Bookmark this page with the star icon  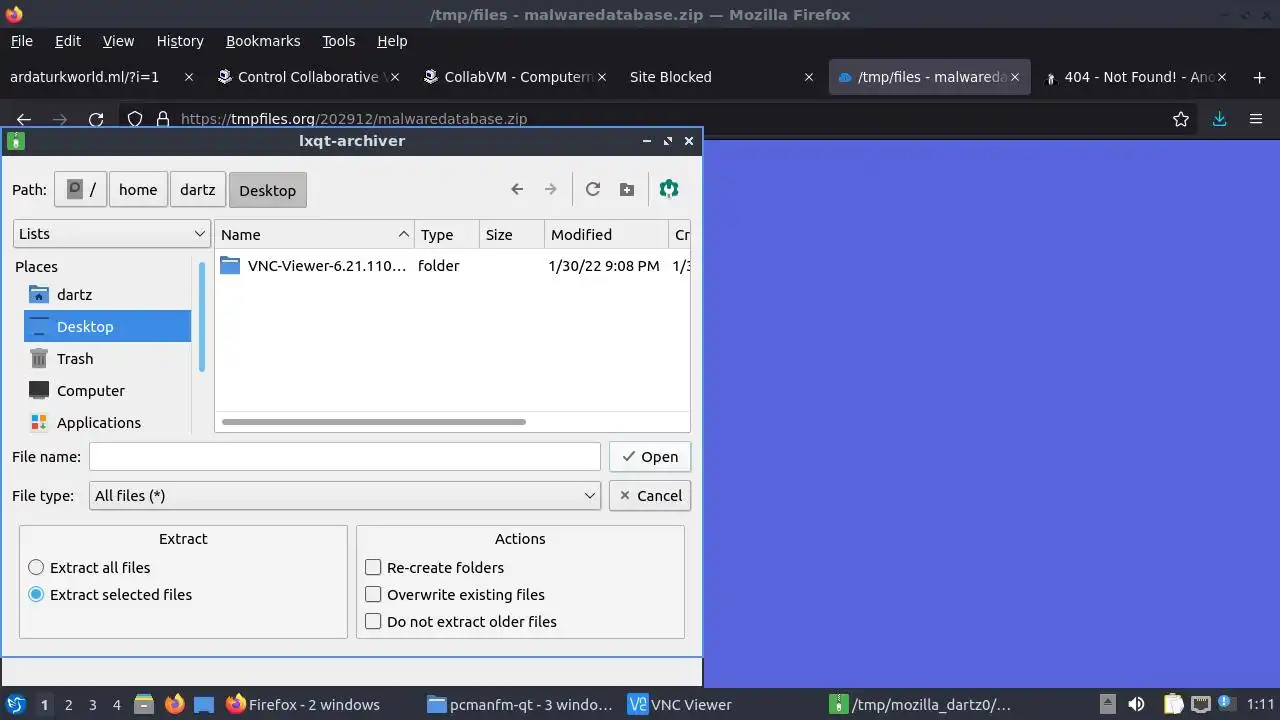point(1181,119)
